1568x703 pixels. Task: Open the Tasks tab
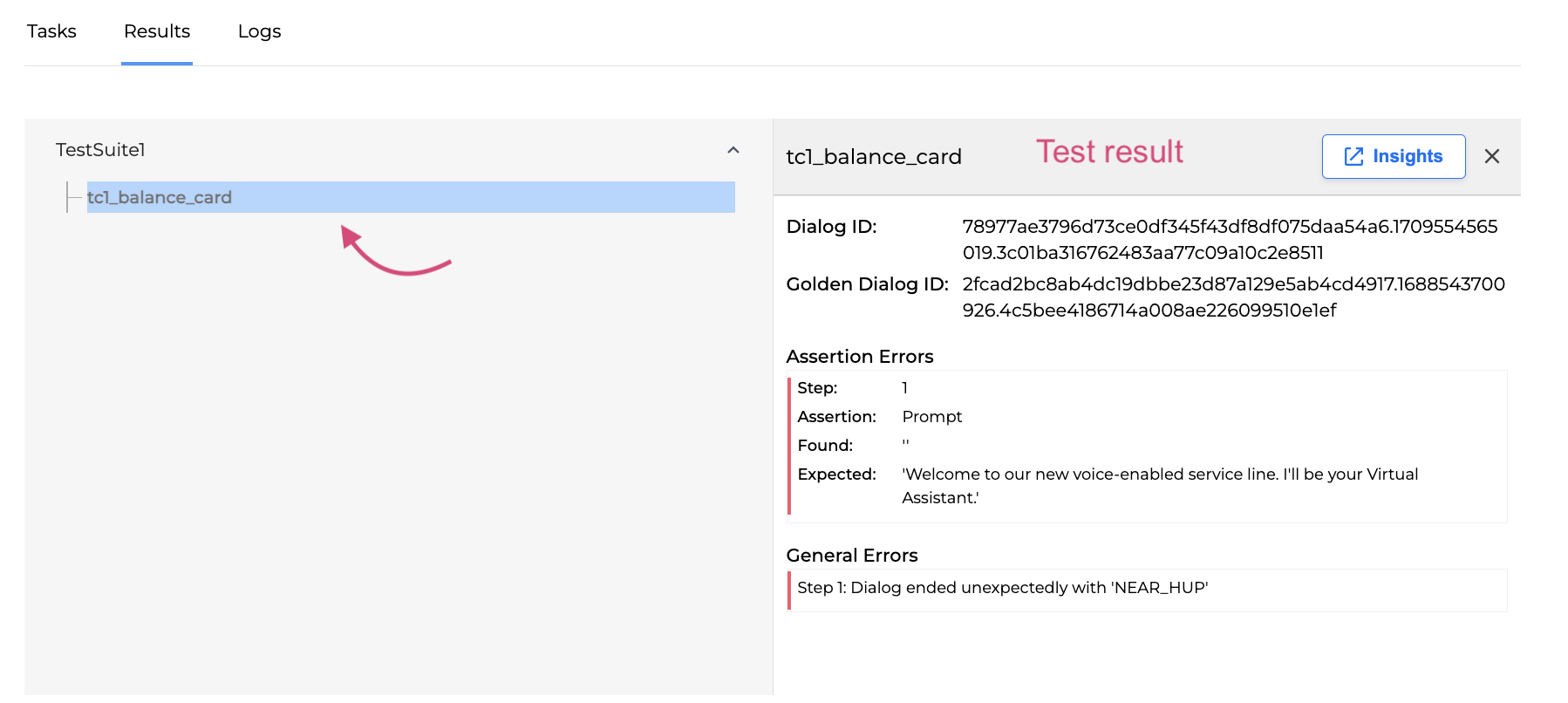click(51, 31)
